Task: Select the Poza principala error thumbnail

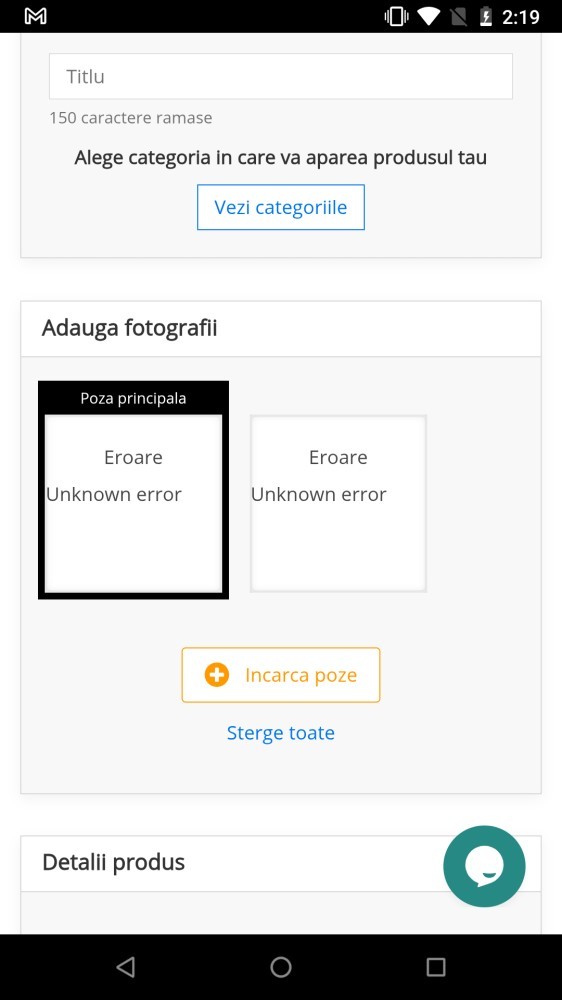Action: pos(133,490)
